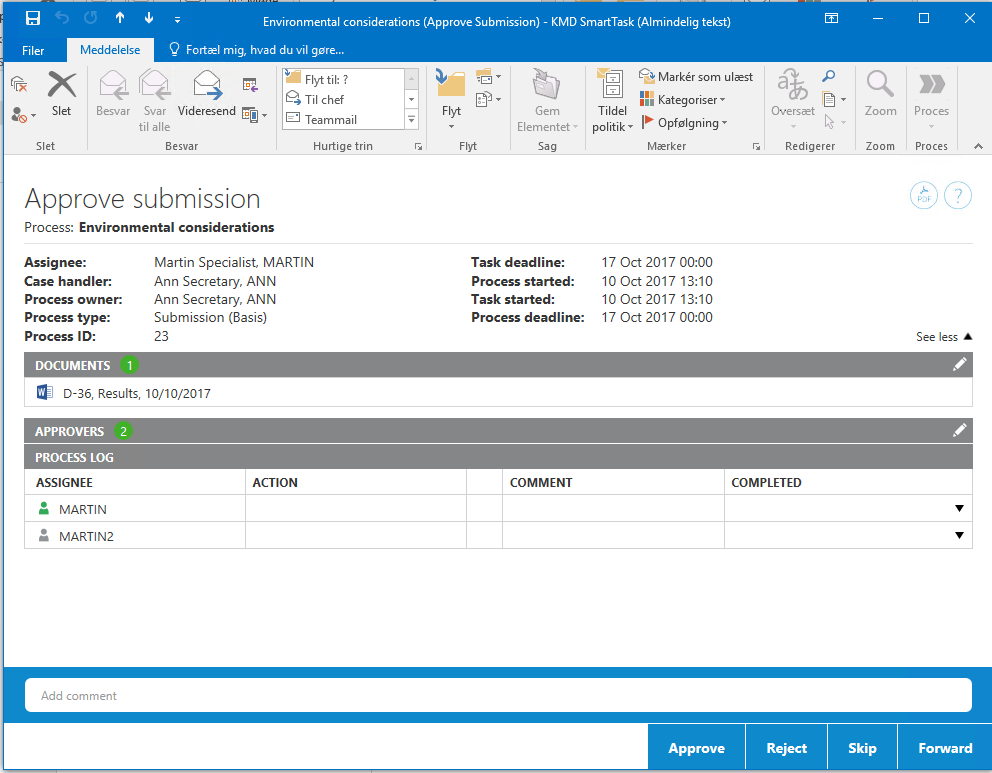Edit approvers using the pencil icon
Image resolution: width=992 pixels, height=773 pixels.
[x=960, y=431]
